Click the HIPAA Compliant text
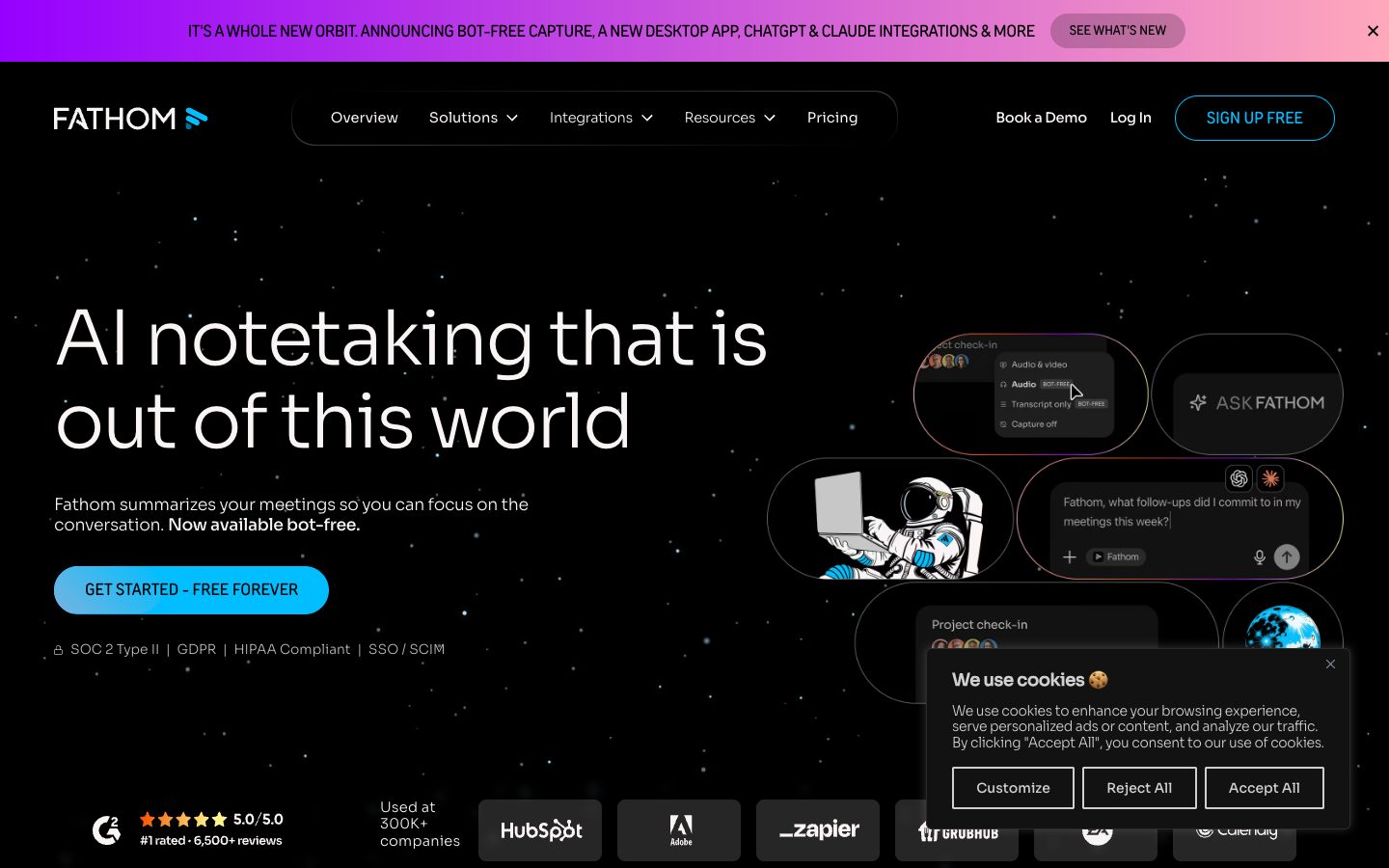The image size is (1389, 868). click(292, 649)
